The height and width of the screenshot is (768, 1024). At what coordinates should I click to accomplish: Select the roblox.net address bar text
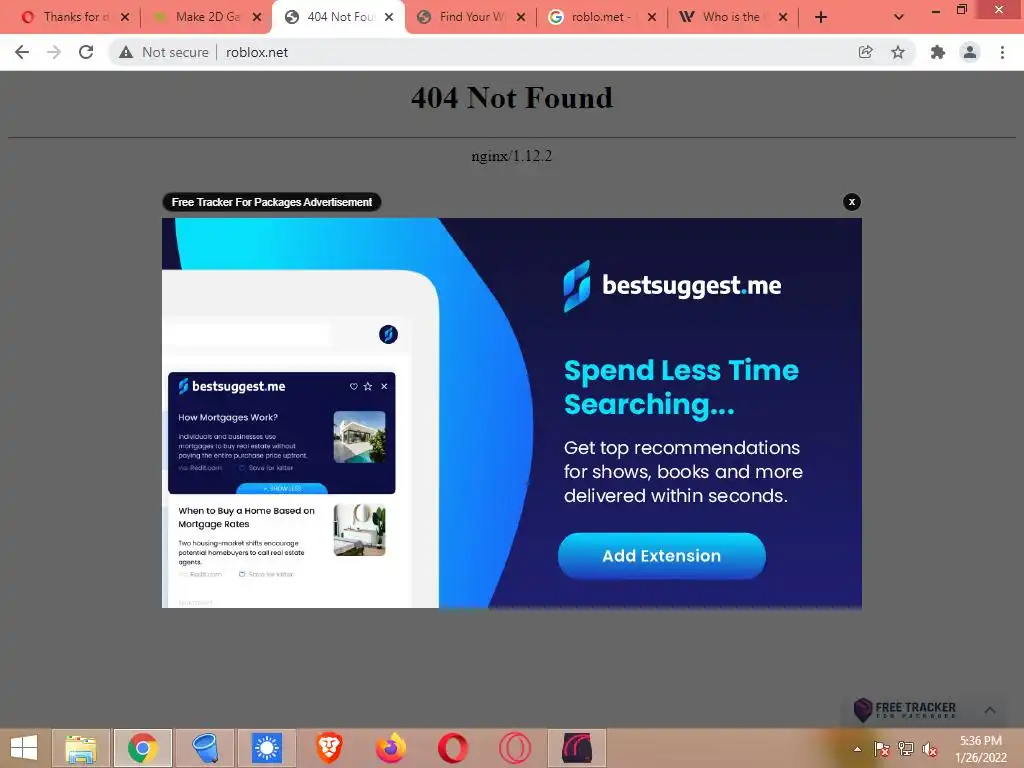(x=257, y=52)
